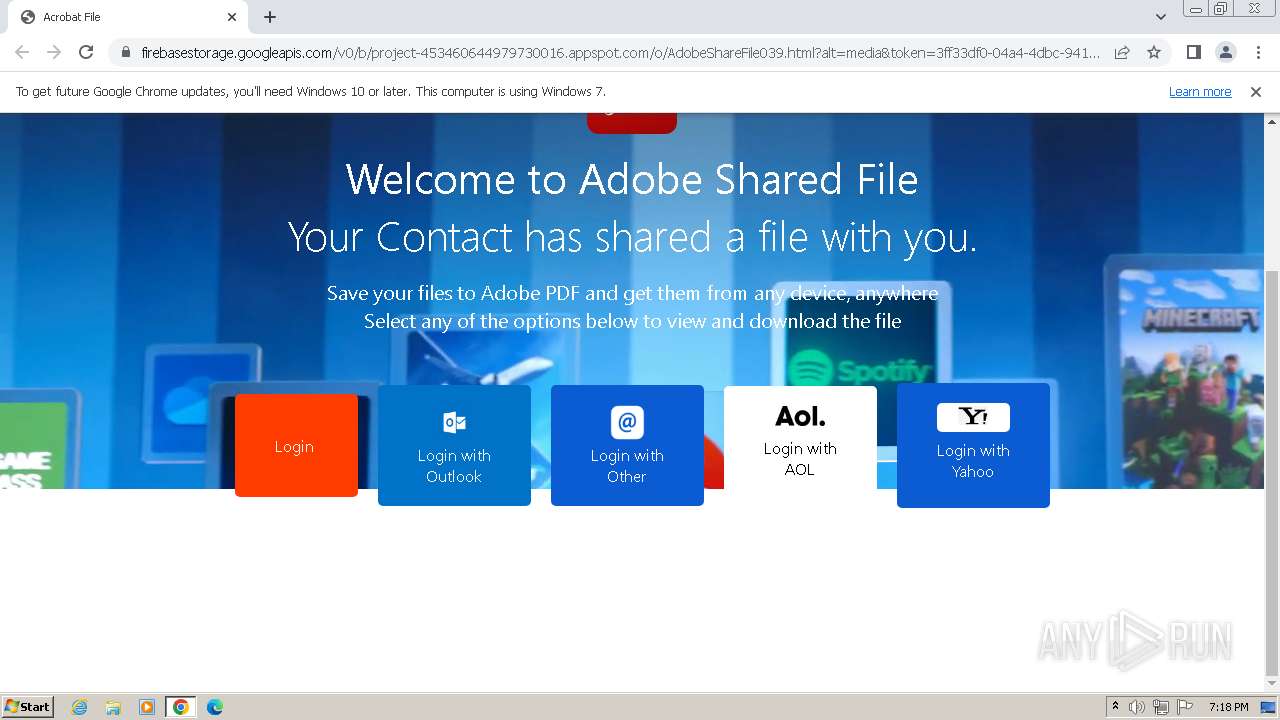This screenshot has height=720, width=1280.
Task: Open a new tab
Action: click(x=270, y=17)
